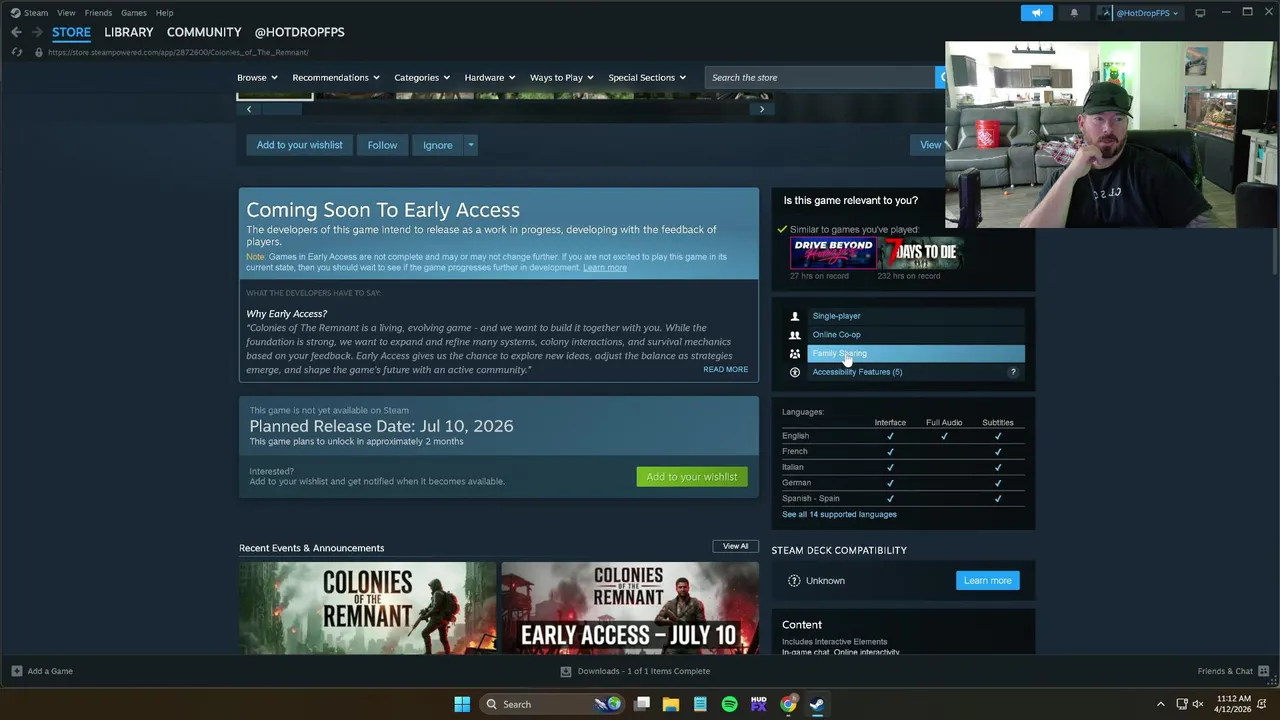The image size is (1280, 720).
Task: Expand the Ways to Play dropdown
Action: tap(562, 77)
